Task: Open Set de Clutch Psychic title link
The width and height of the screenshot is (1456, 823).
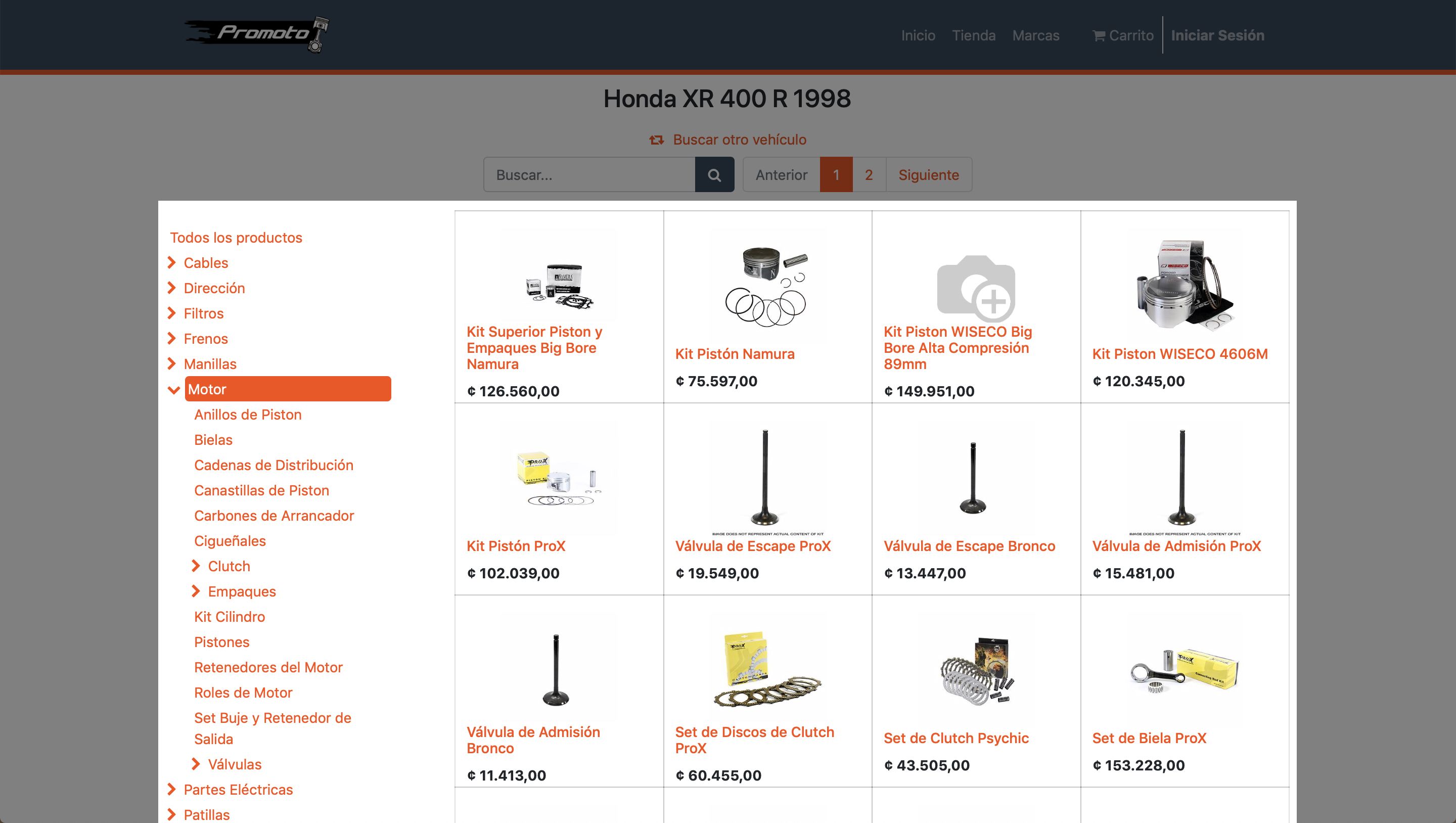Action: coord(956,738)
